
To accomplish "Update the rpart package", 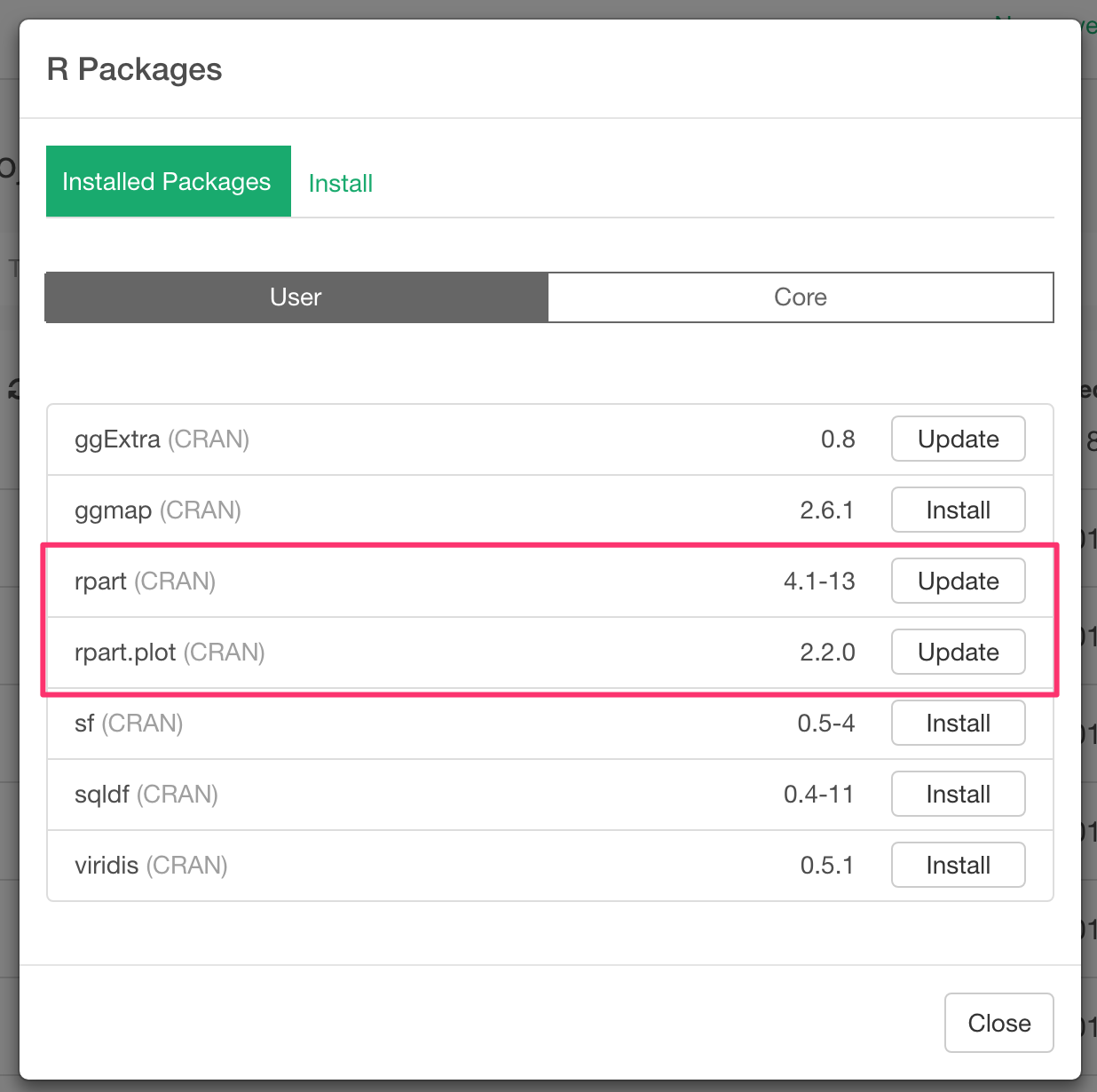I will [958, 581].
